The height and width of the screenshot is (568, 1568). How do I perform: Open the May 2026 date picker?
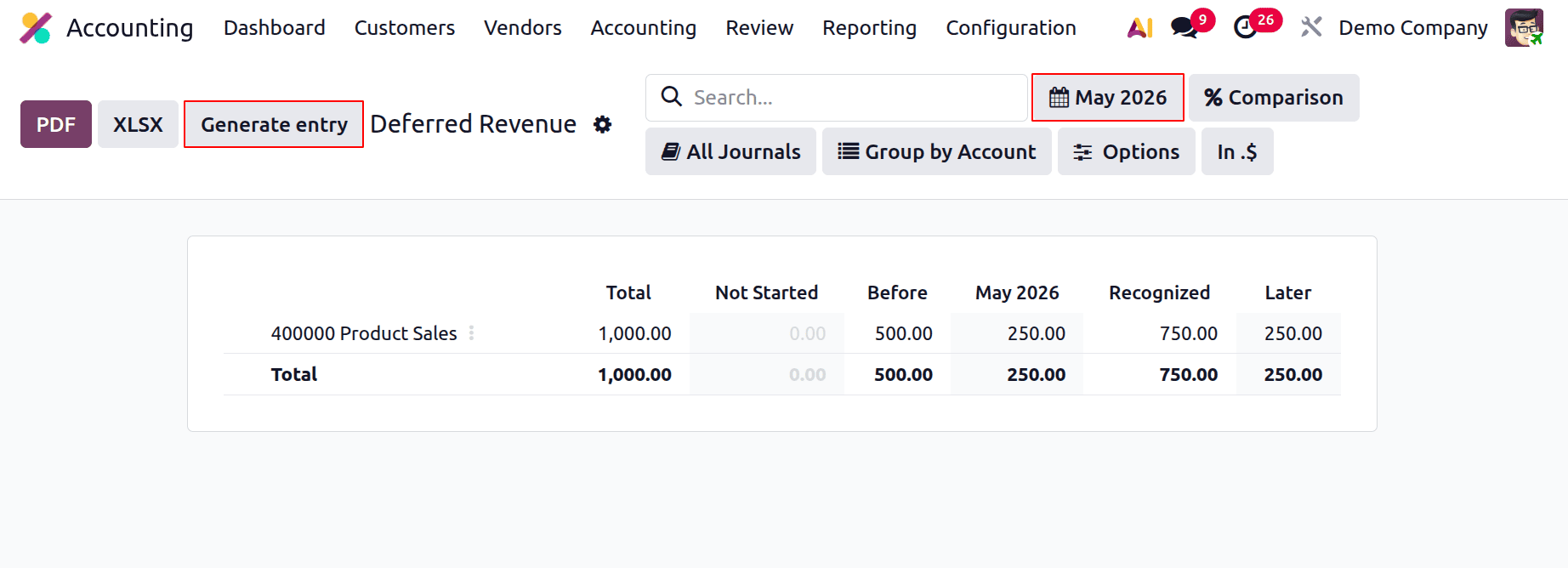coord(1107,98)
